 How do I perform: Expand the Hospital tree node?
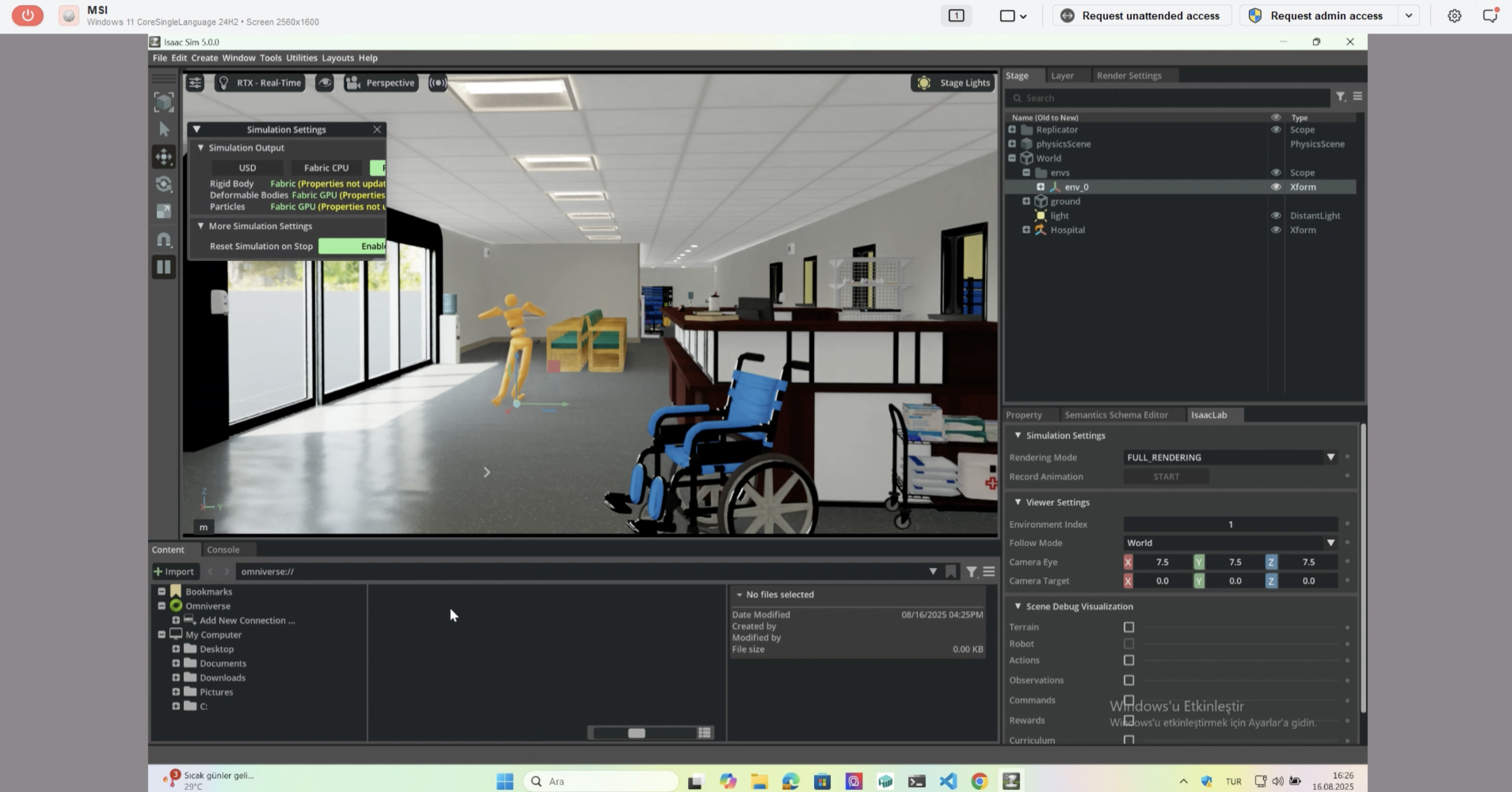1026,230
